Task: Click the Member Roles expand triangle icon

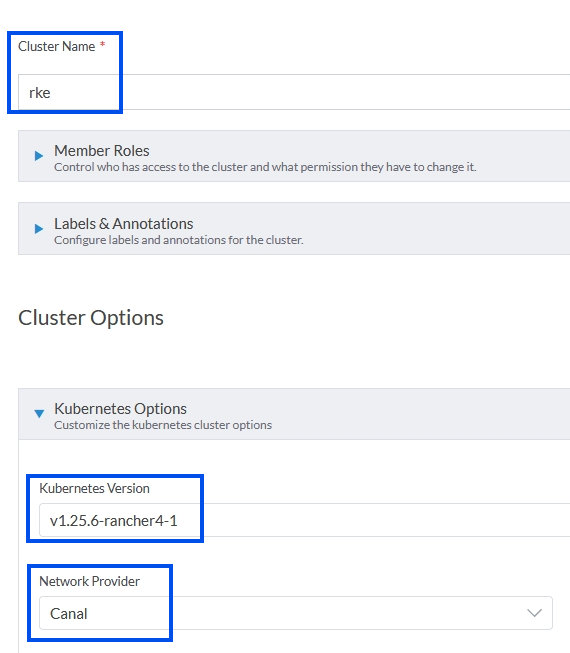Action: click(x=39, y=156)
